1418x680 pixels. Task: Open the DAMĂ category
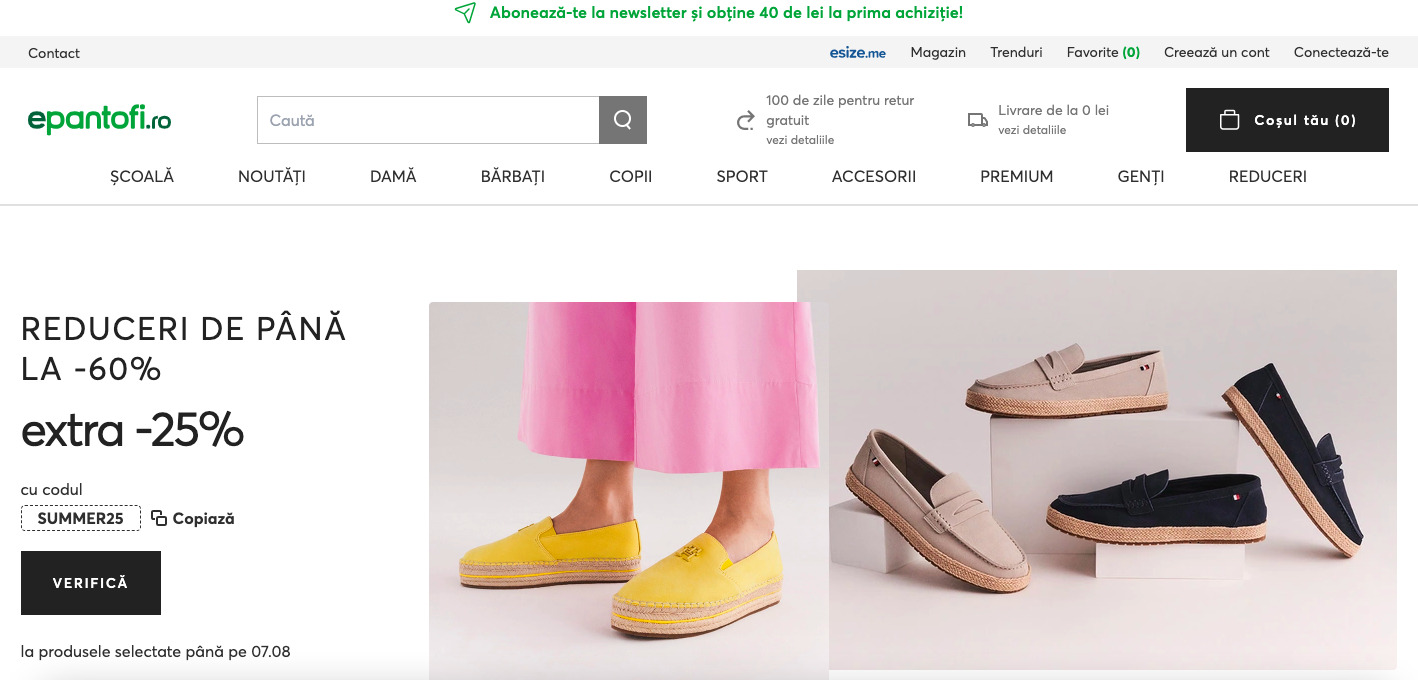pos(393,176)
